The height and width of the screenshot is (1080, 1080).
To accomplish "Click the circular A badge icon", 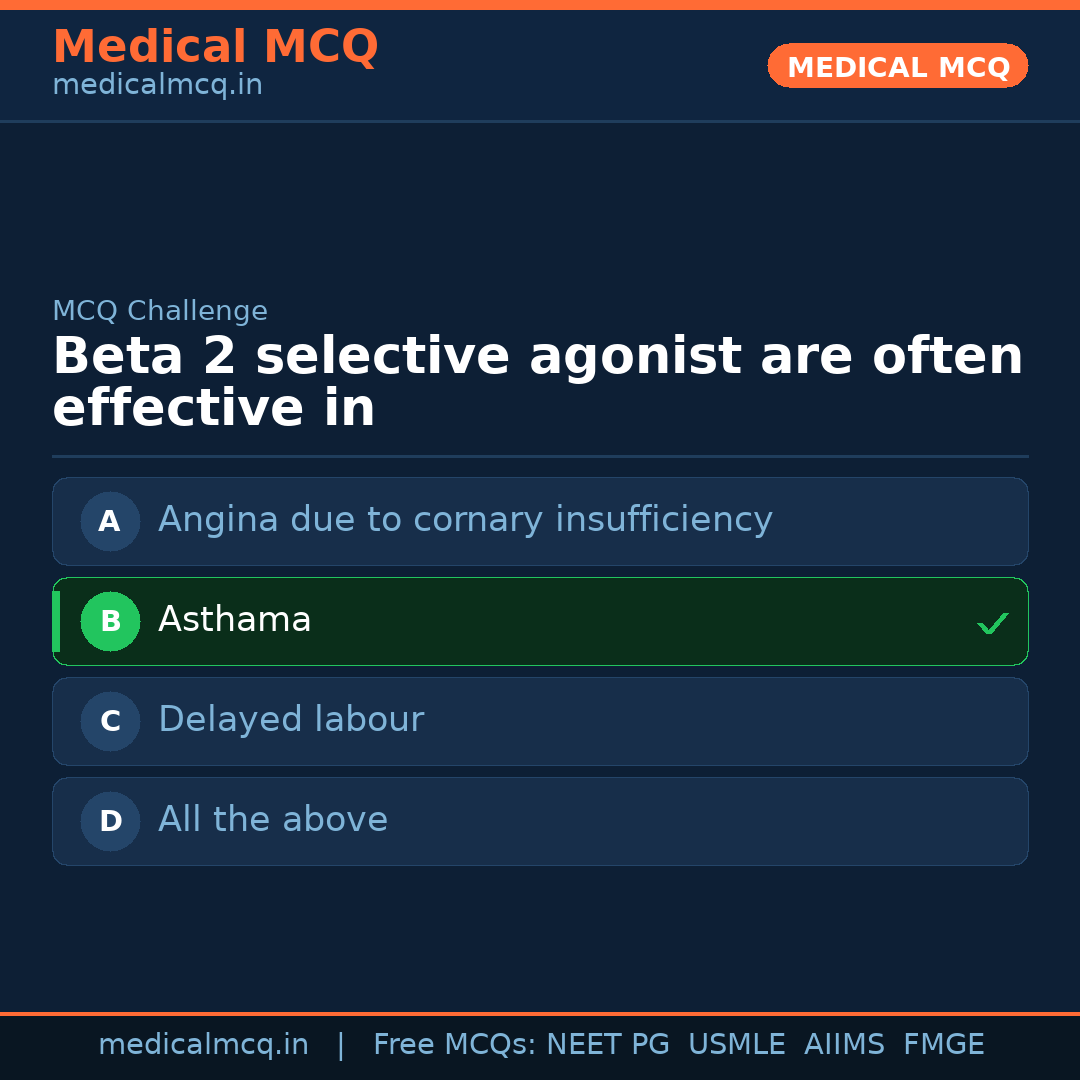I will coord(110,521).
